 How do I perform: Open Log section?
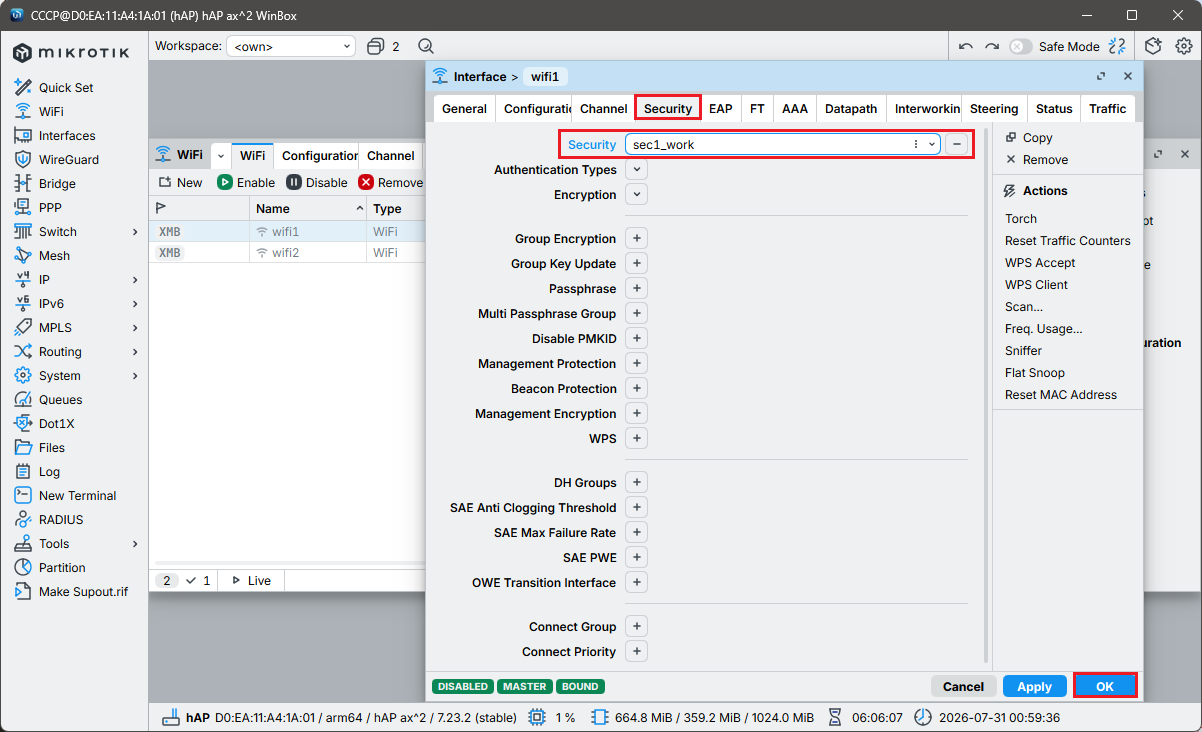coord(49,471)
